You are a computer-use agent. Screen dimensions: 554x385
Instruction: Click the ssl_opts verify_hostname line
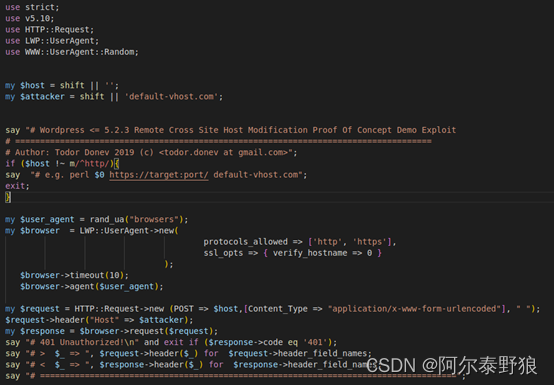coord(293,253)
